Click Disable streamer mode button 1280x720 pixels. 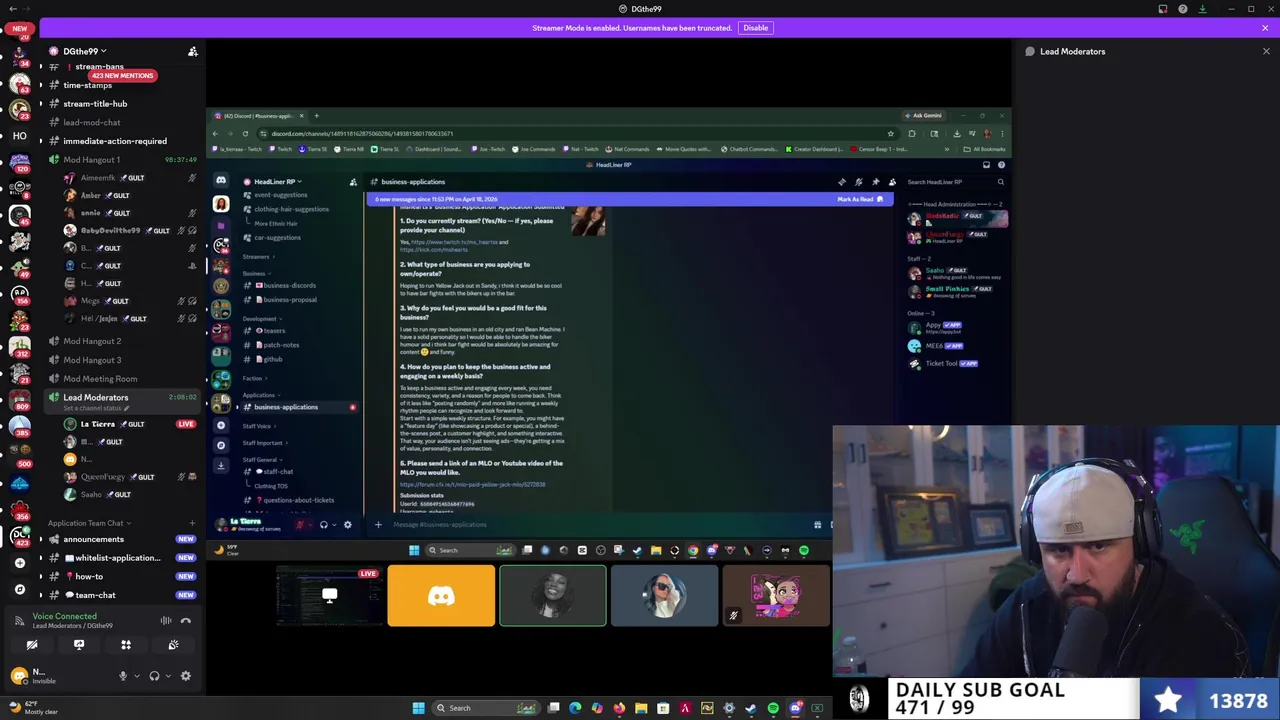coord(755,28)
